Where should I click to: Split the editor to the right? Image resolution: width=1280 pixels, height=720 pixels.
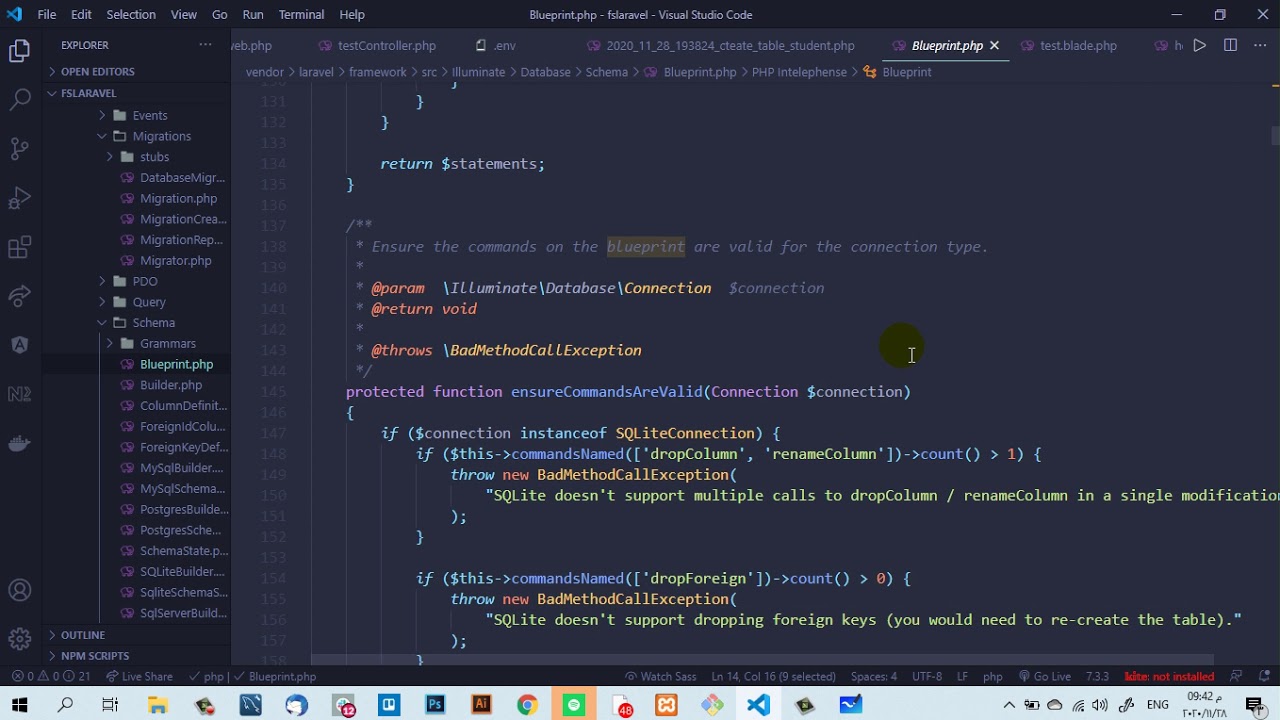click(1230, 45)
